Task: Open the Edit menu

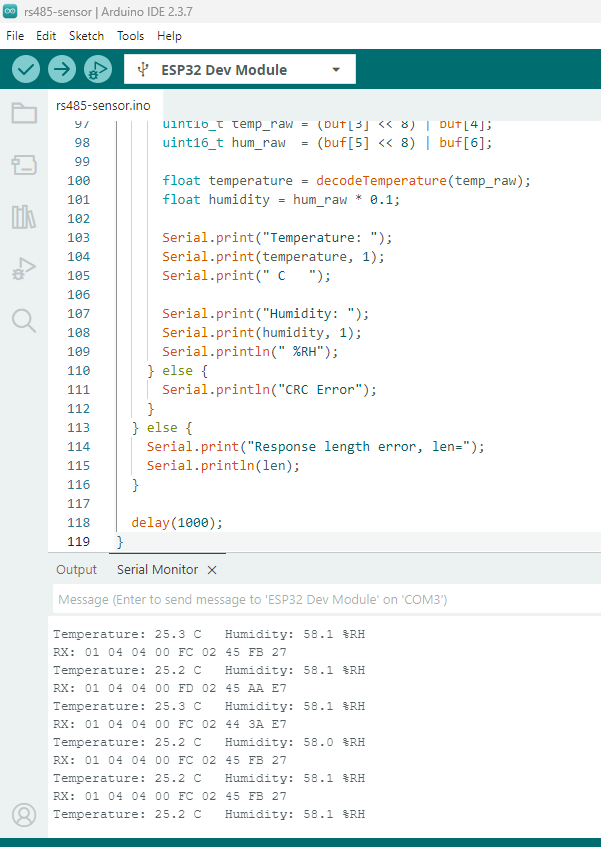Action: coord(46,36)
